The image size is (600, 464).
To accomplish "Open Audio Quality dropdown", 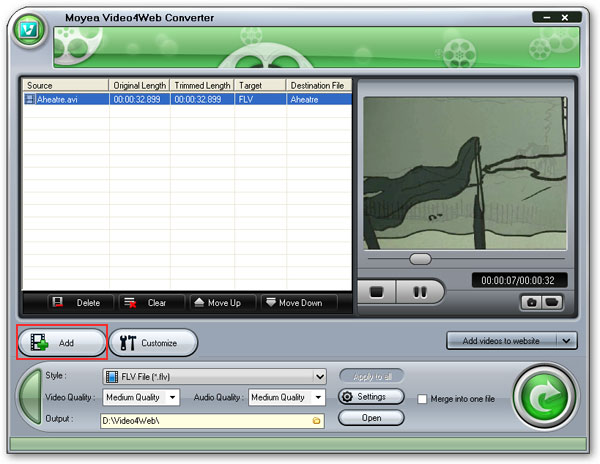I will coord(287,397).
